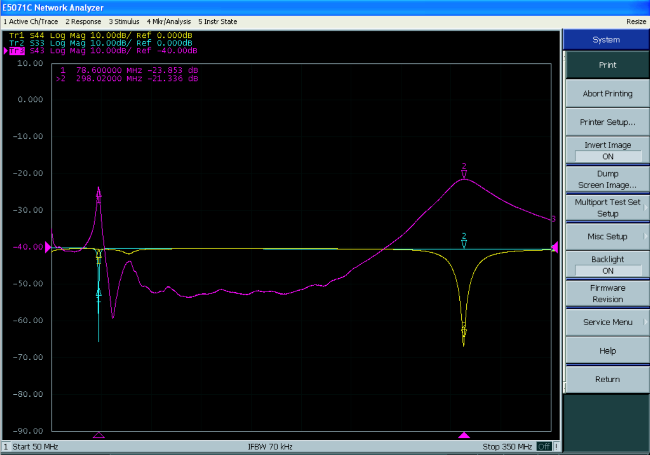Click the Off status indicator in status bar
This screenshot has height=455, width=650.
pos(544,446)
